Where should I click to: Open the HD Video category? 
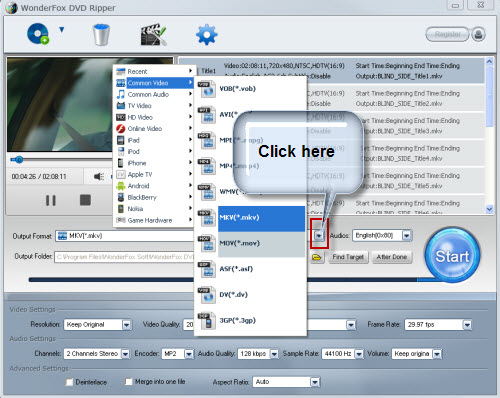click(154, 117)
